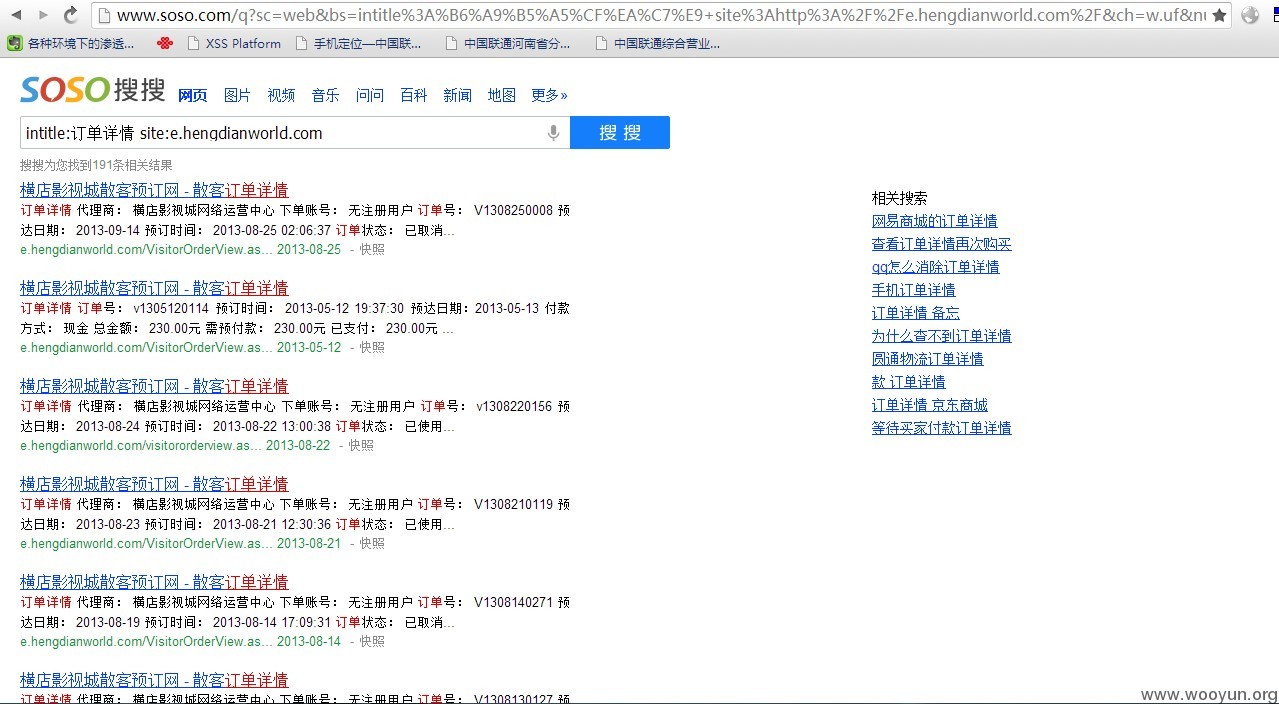Image resolution: width=1279 pixels, height=704 pixels.
Task: Click related search 订单详情 京东商城
Action: tap(929, 405)
